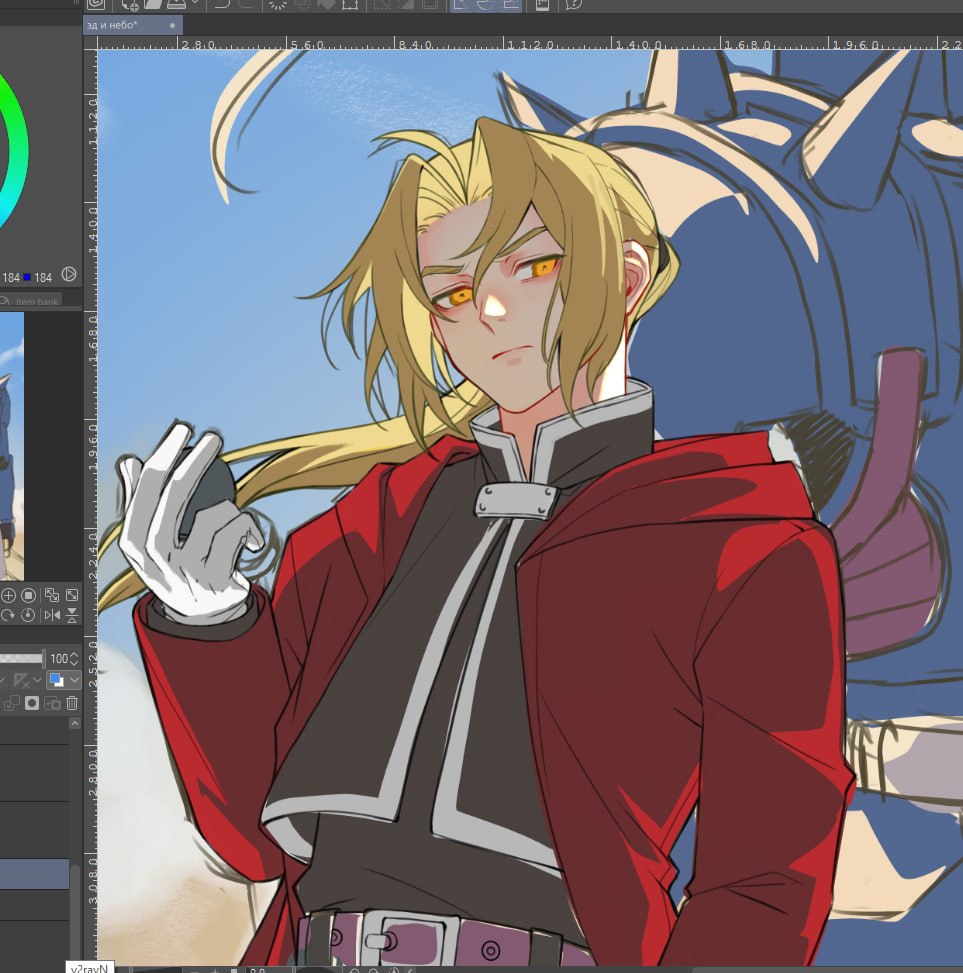This screenshot has width=963, height=973.
Task: Click the Sub View diagonal arrows fit icon
Action: pyautogui.click(x=72, y=596)
